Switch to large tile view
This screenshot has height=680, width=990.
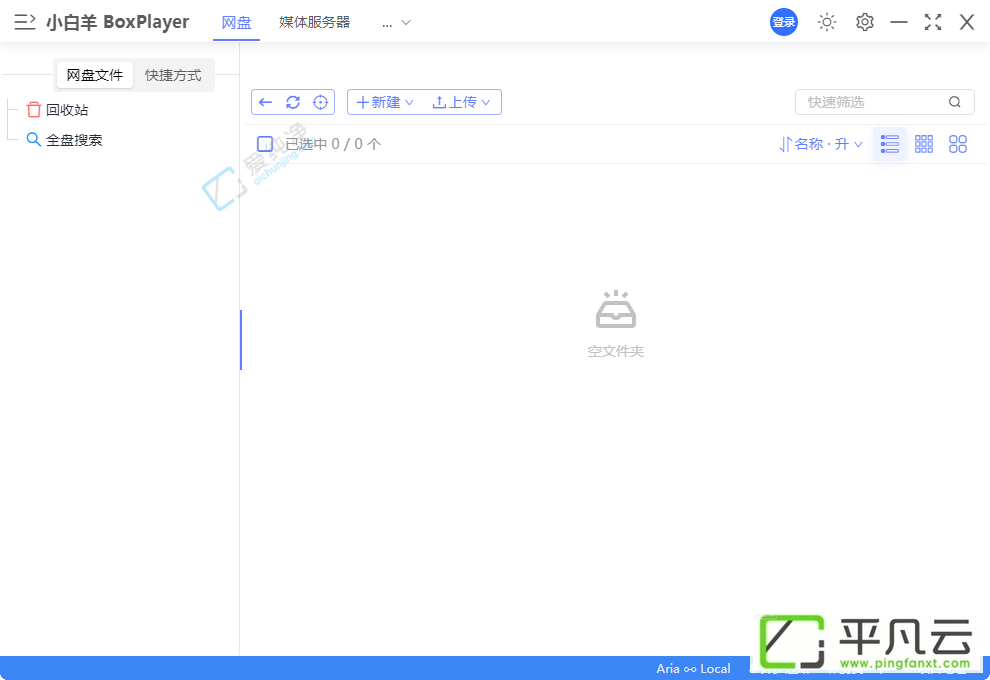click(x=958, y=144)
